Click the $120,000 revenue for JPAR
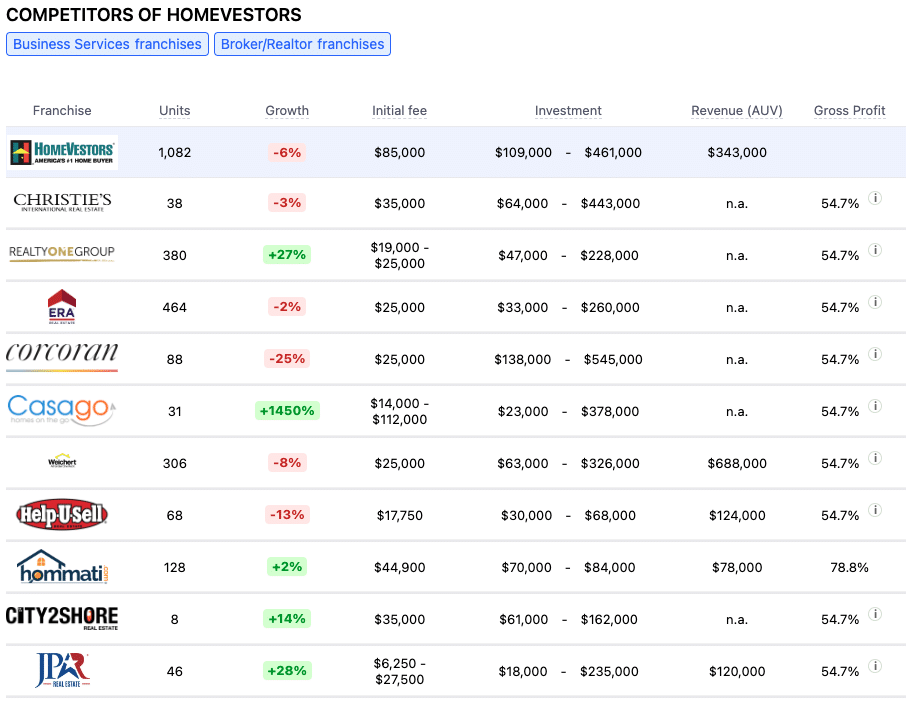Screen dimensions: 910x711 tap(736, 672)
